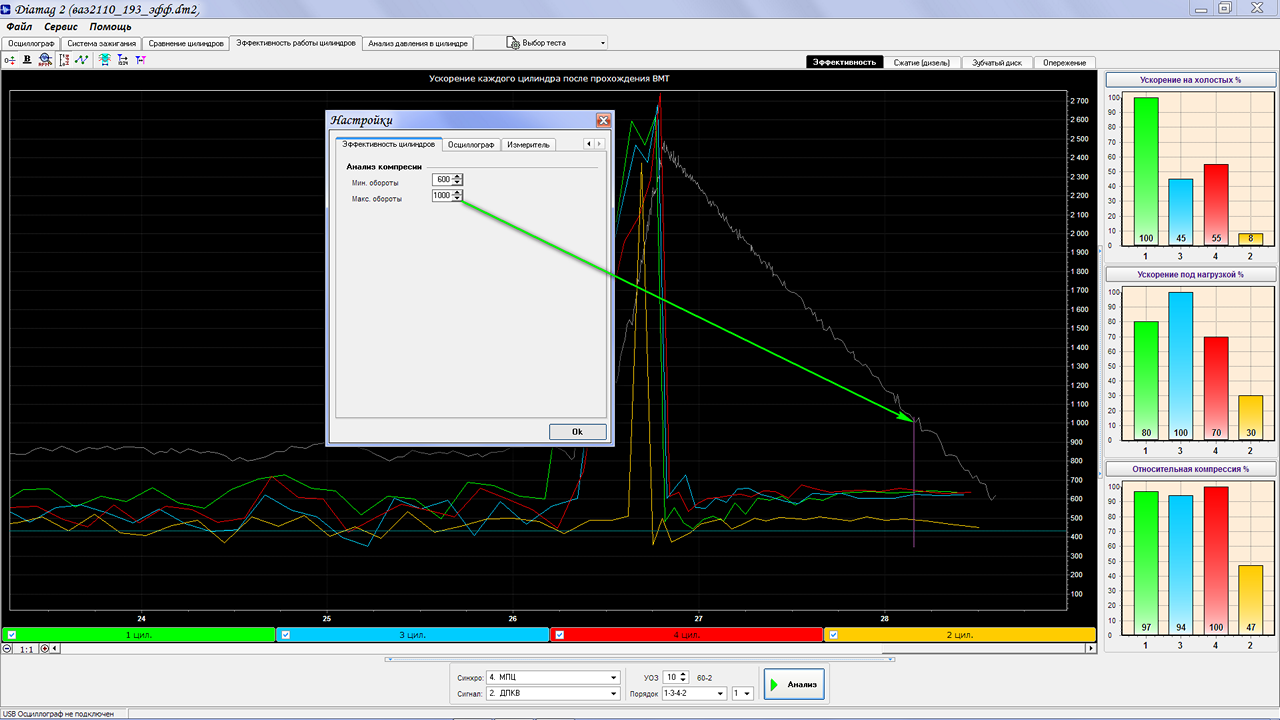
Task: Click the zoom-out minus icon below the graph
Action: (8, 649)
